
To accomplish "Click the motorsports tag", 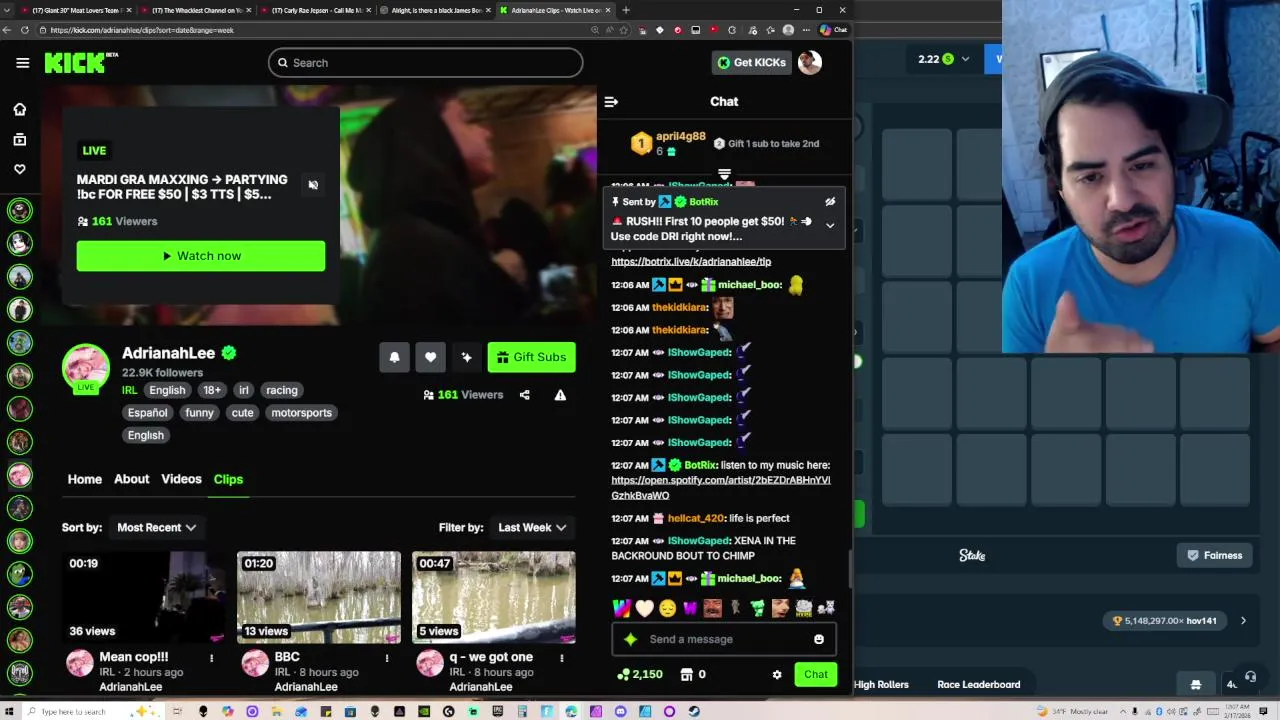I will (x=301, y=413).
